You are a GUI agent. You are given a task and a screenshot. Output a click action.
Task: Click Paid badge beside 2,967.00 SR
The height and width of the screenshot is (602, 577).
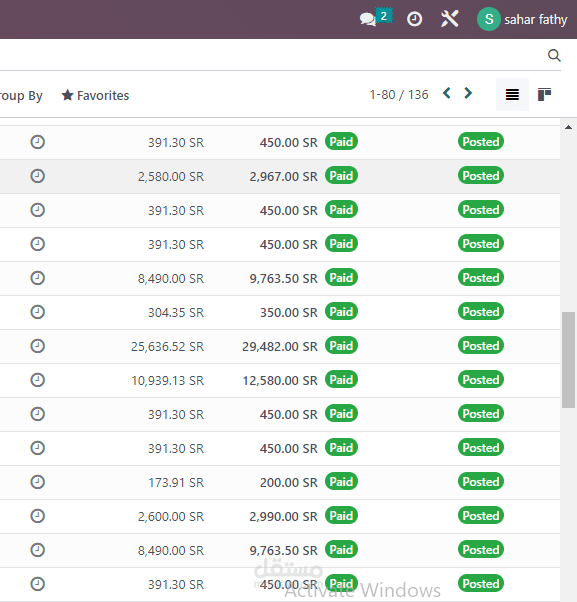341,175
